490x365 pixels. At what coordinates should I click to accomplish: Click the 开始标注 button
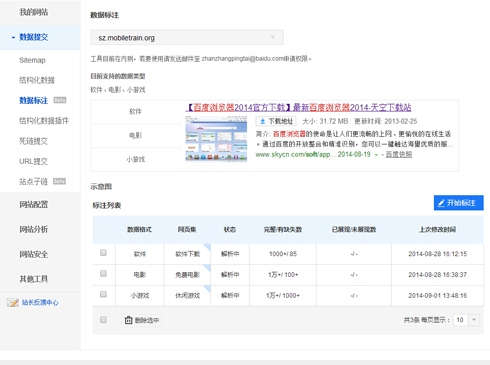(459, 203)
